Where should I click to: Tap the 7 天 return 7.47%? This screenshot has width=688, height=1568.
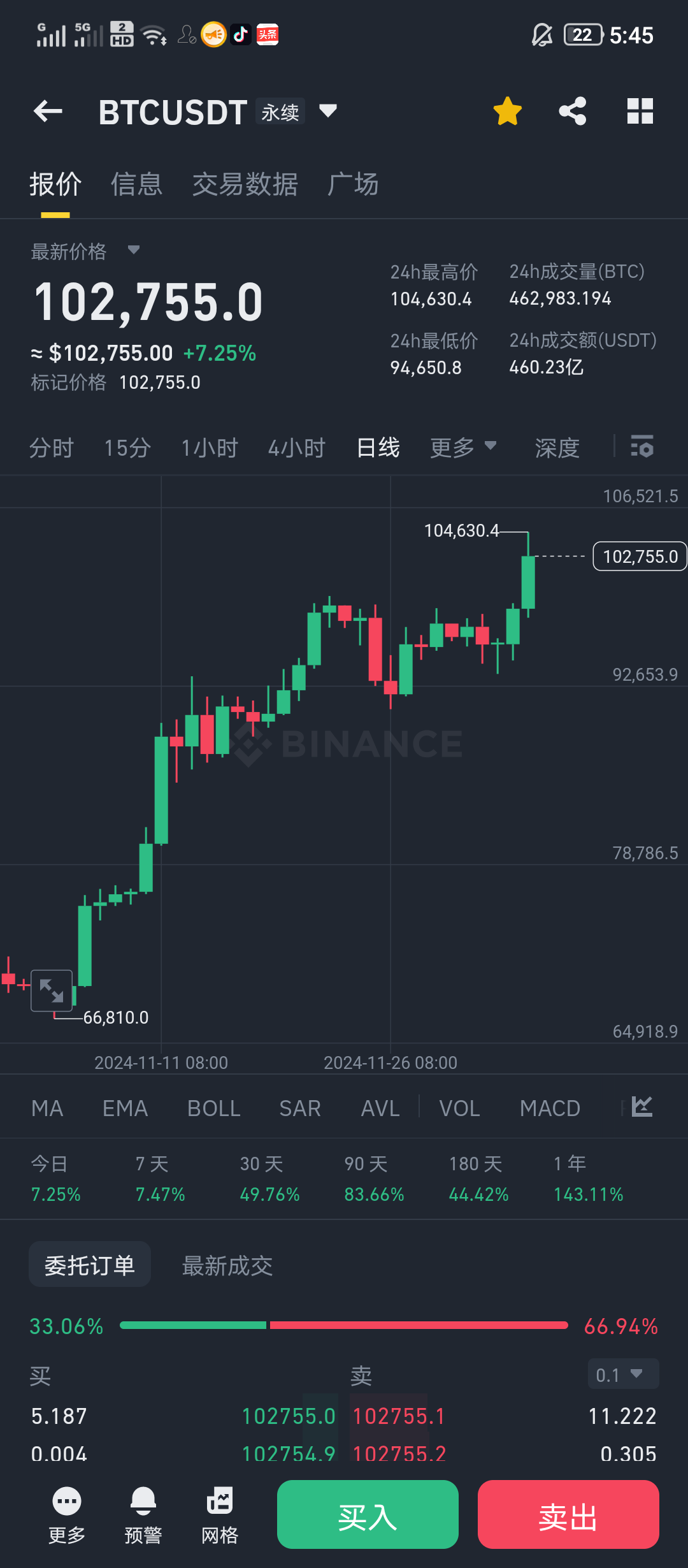(x=161, y=1194)
